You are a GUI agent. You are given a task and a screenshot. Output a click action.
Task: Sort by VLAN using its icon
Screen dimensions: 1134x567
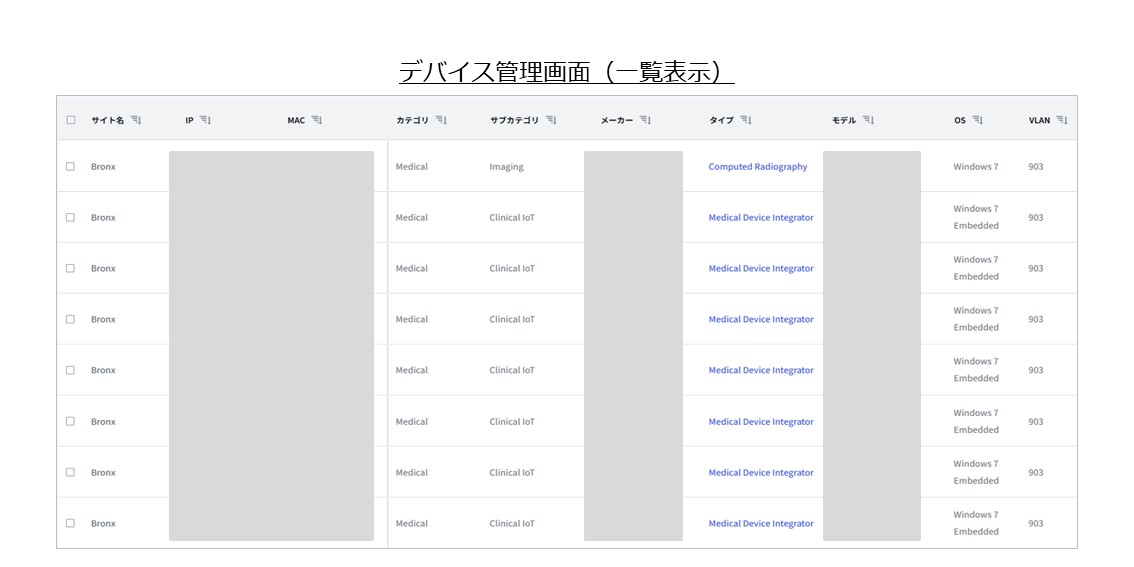1062,120
